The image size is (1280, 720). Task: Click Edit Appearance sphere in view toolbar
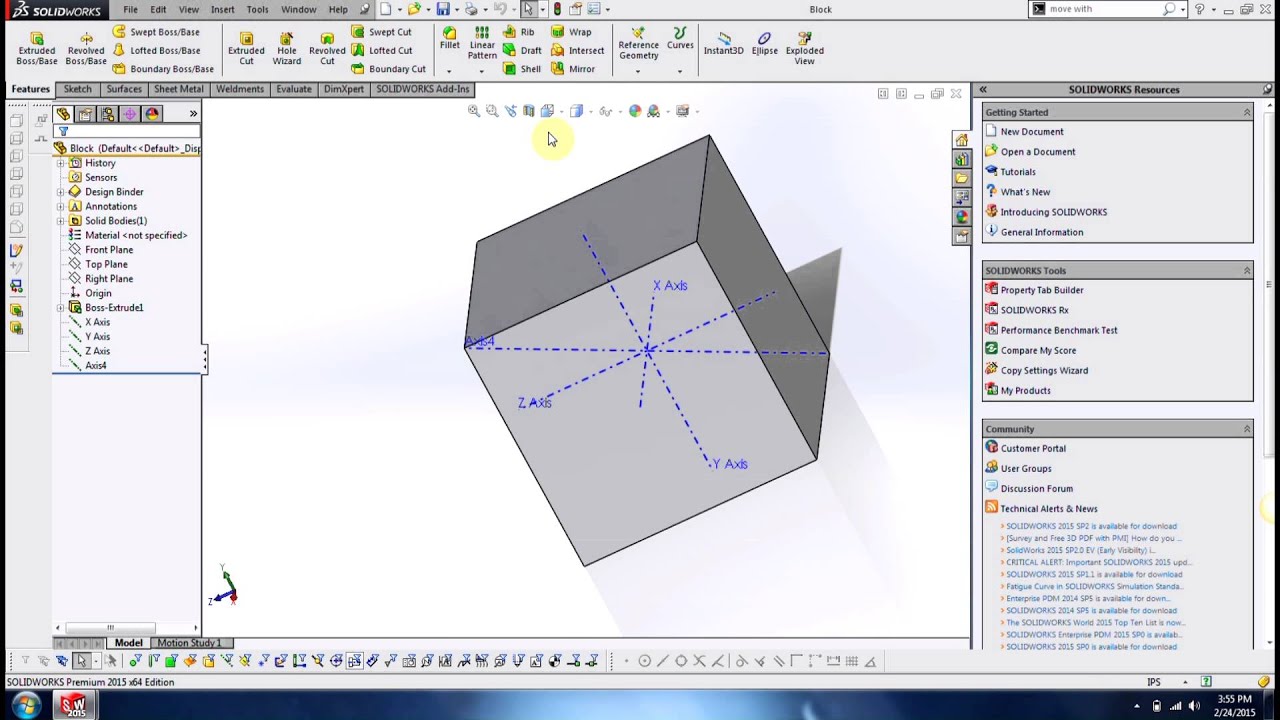click(x=635, y=111)
